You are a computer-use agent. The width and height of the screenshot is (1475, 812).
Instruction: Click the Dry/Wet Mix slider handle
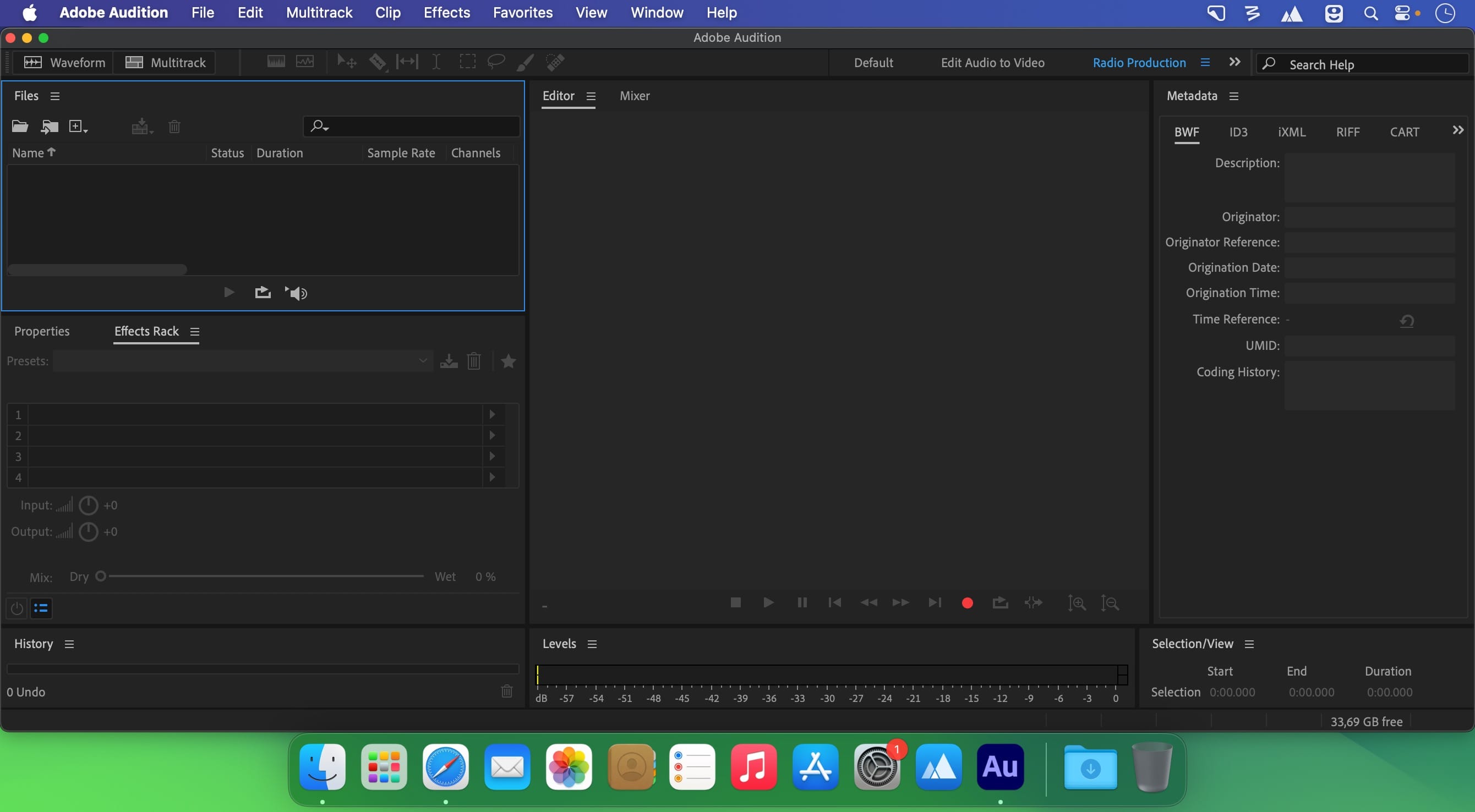click(x=101, y=575)
